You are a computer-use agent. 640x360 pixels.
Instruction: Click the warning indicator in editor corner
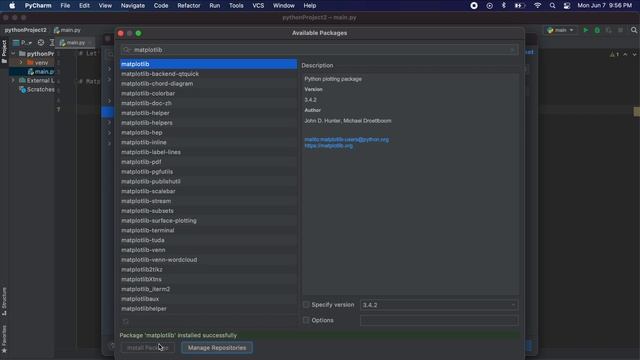point(614,54)
